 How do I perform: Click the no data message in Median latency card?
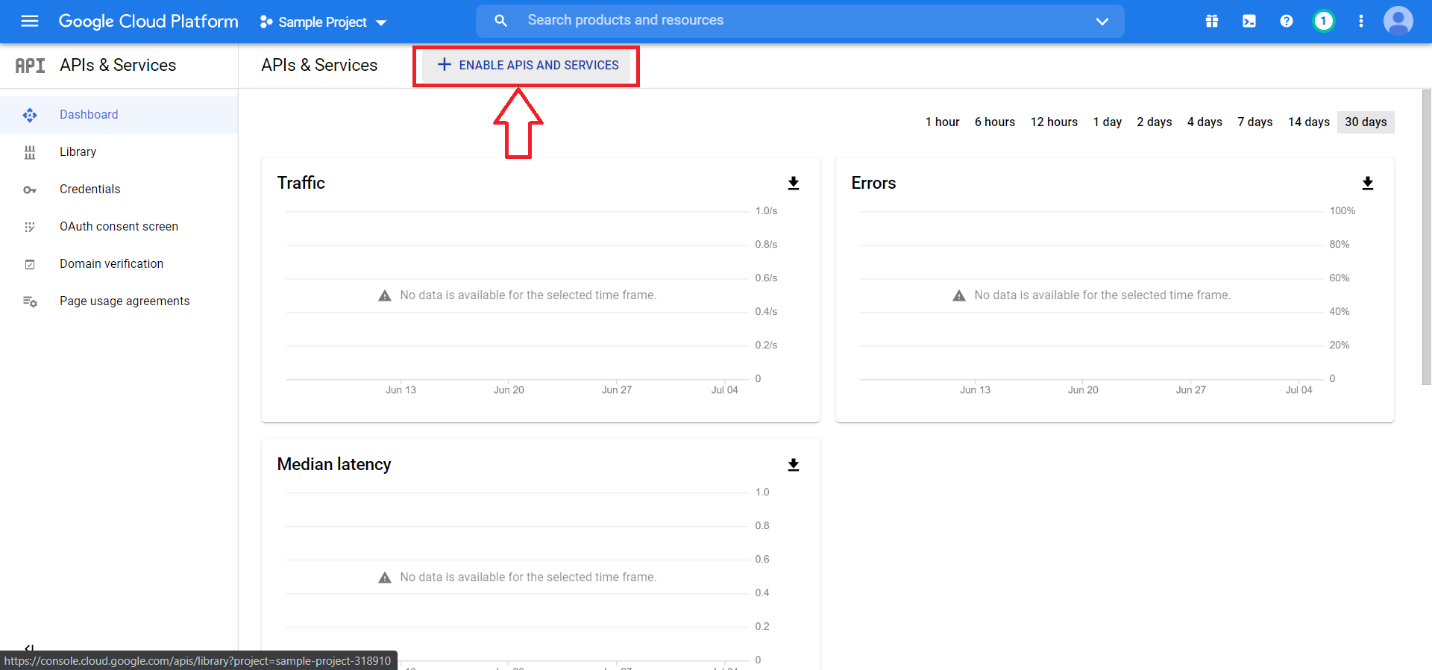click(528, 577)
